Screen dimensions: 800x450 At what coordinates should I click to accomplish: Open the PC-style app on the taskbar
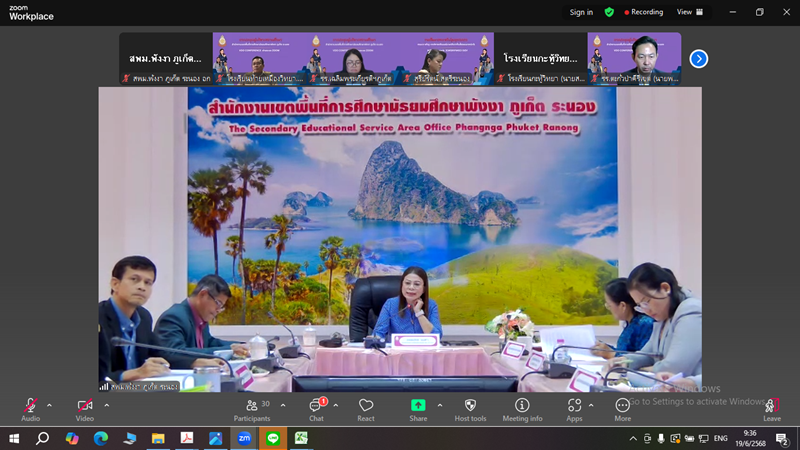click(x=130, y=438)
